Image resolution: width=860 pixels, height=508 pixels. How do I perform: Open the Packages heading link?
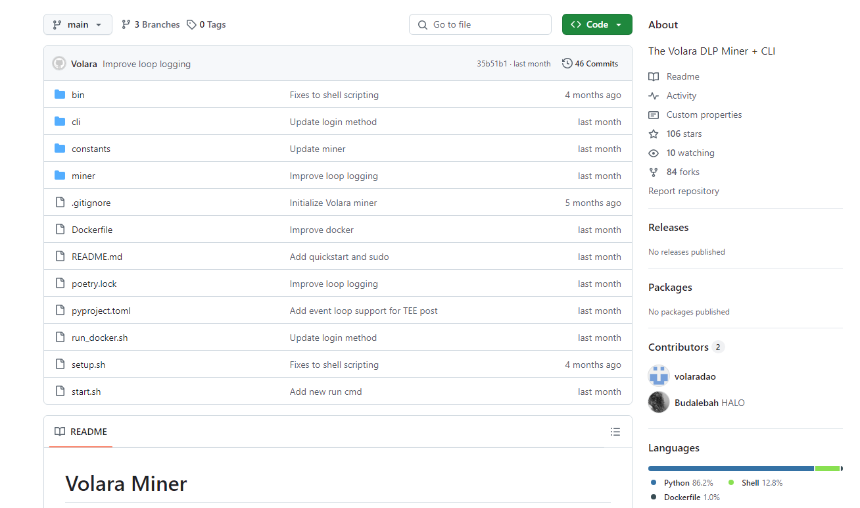point(670,287)
